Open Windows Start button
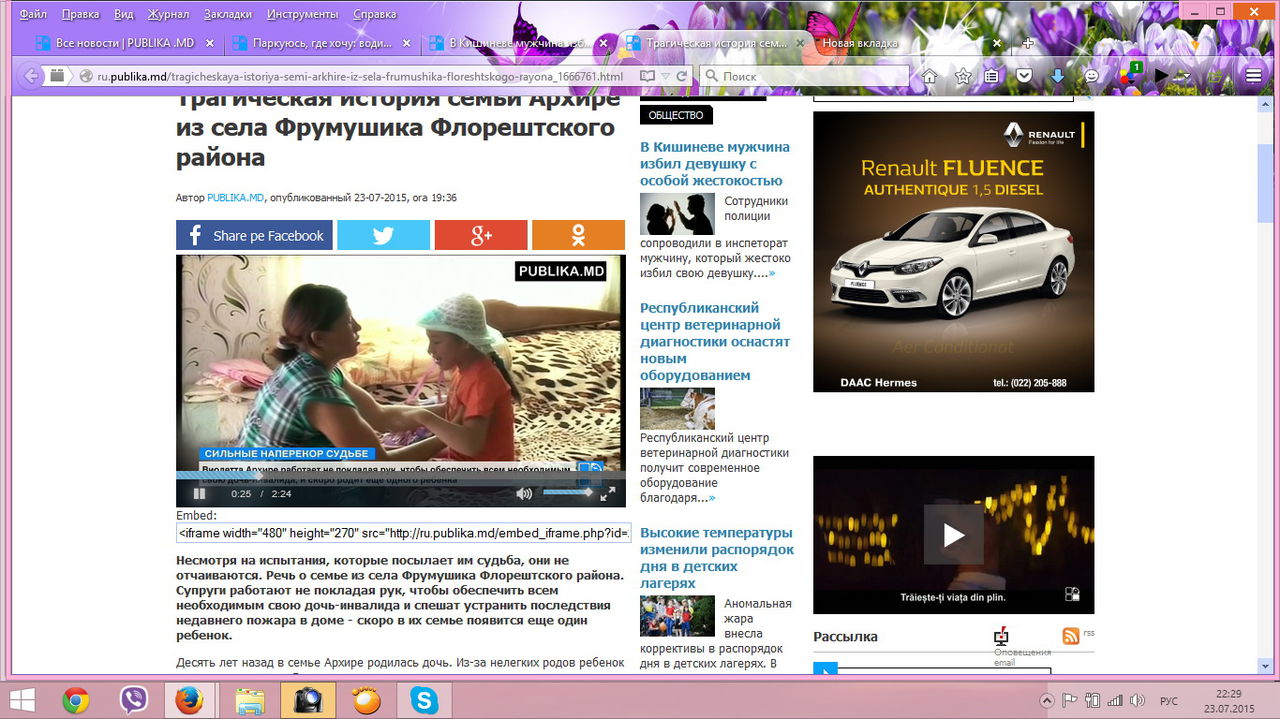 coord(21,700)
